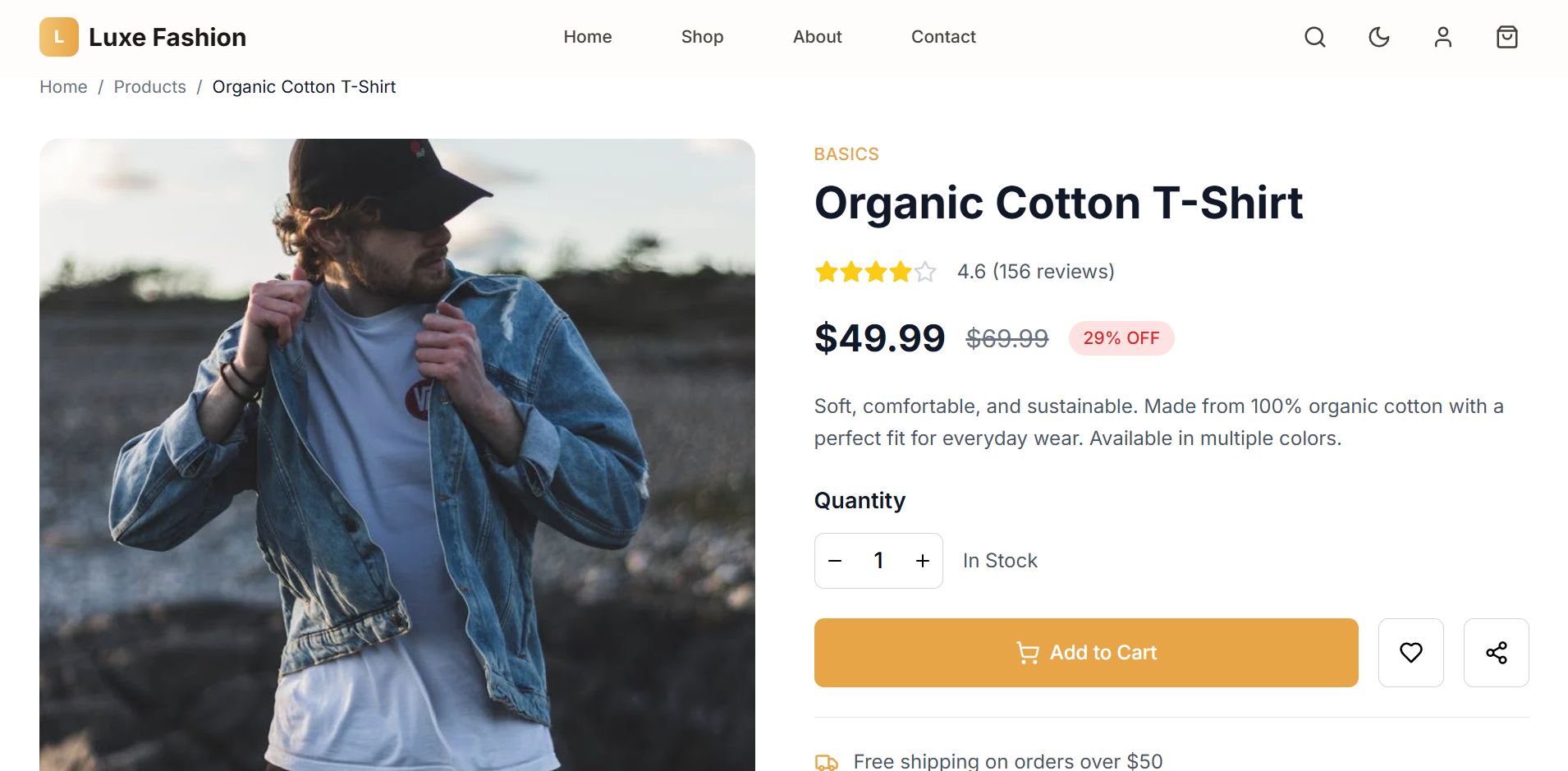
Task: Add product to wishlist with heart icon
Action: (x=1411, y=653)
